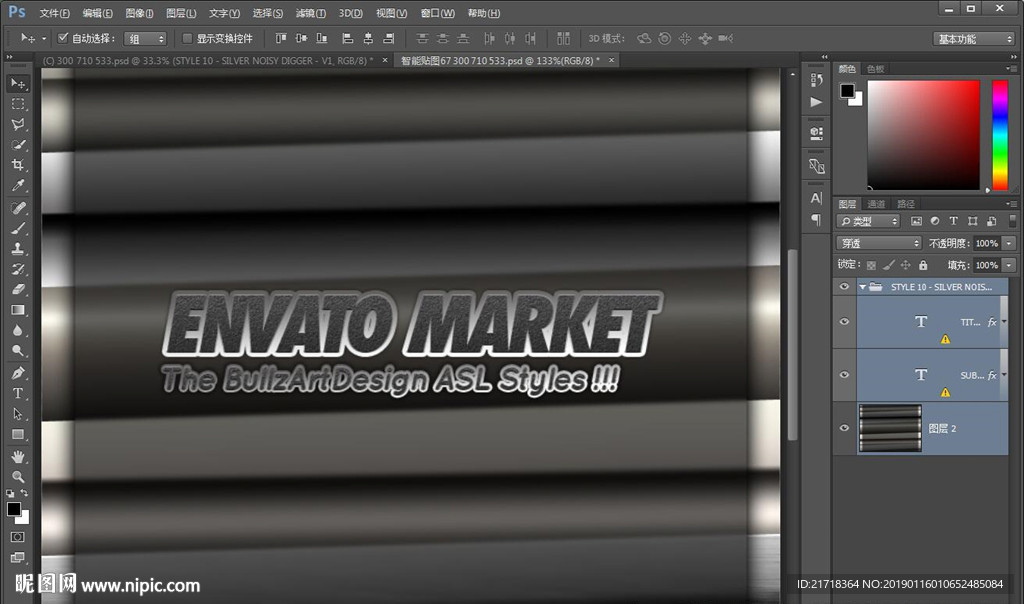Select the Eraser tool

coord(18,289)
